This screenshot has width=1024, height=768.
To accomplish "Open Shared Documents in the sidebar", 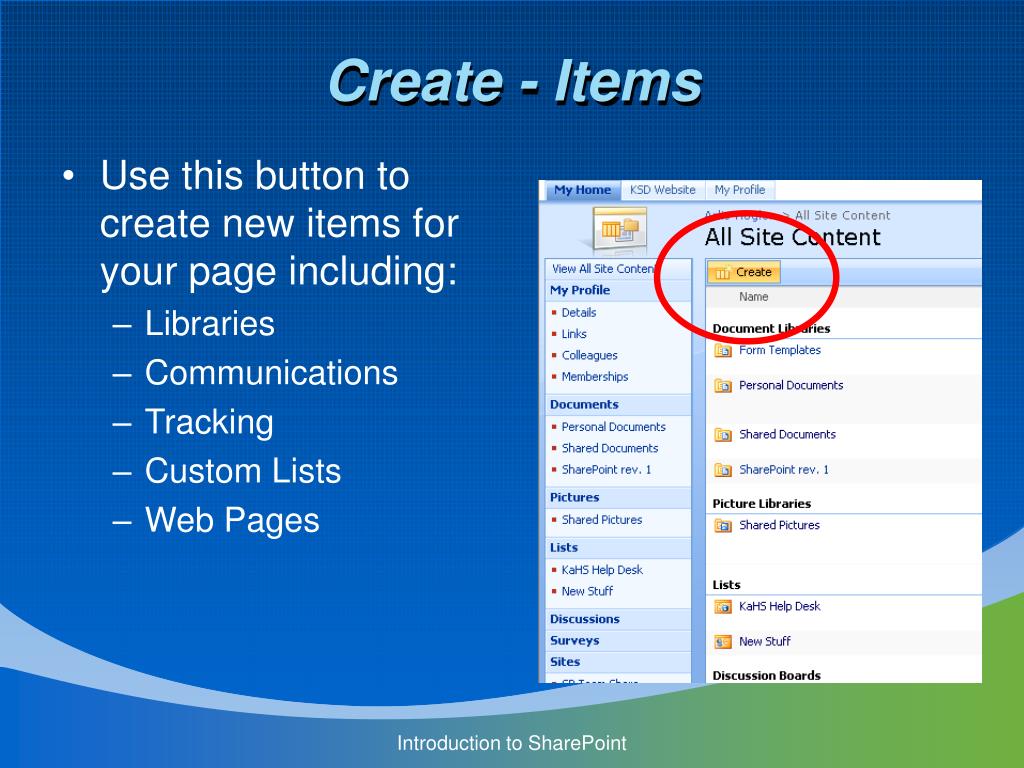I will point(609,448).
